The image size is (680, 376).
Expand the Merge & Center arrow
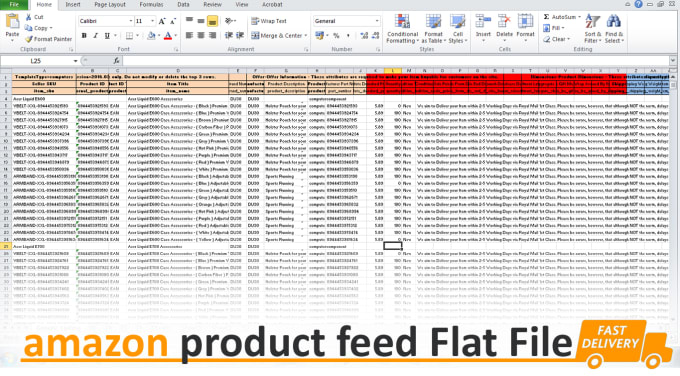[x=306, y=36]
